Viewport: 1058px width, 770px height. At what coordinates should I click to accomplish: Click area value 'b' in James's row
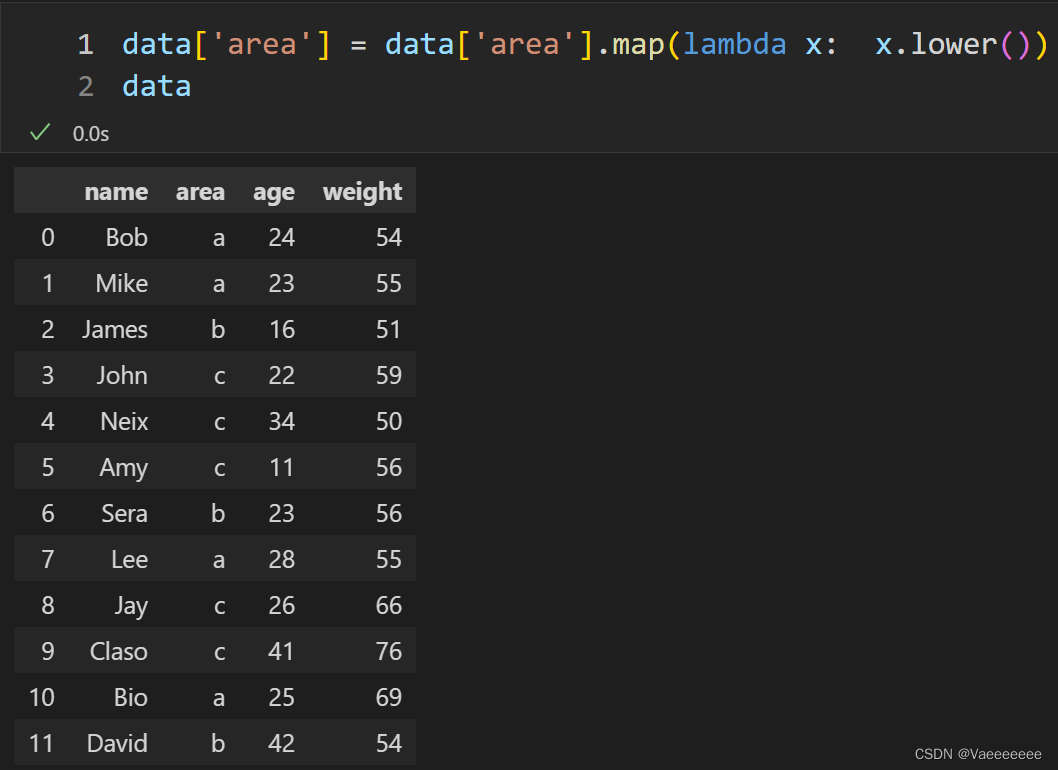pyautogui.click(x=218, y=329)
